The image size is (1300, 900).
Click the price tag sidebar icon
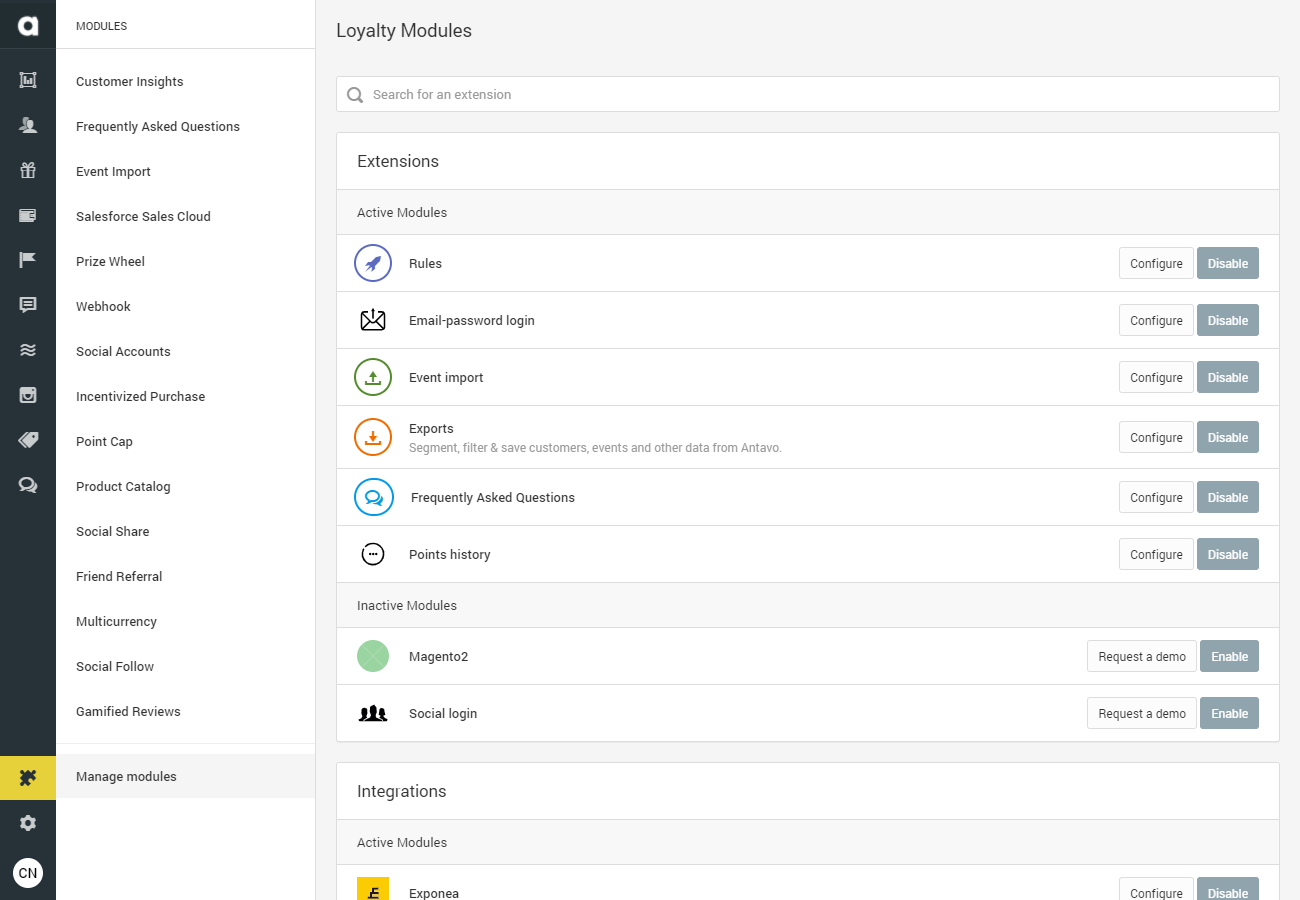(28, 440)
